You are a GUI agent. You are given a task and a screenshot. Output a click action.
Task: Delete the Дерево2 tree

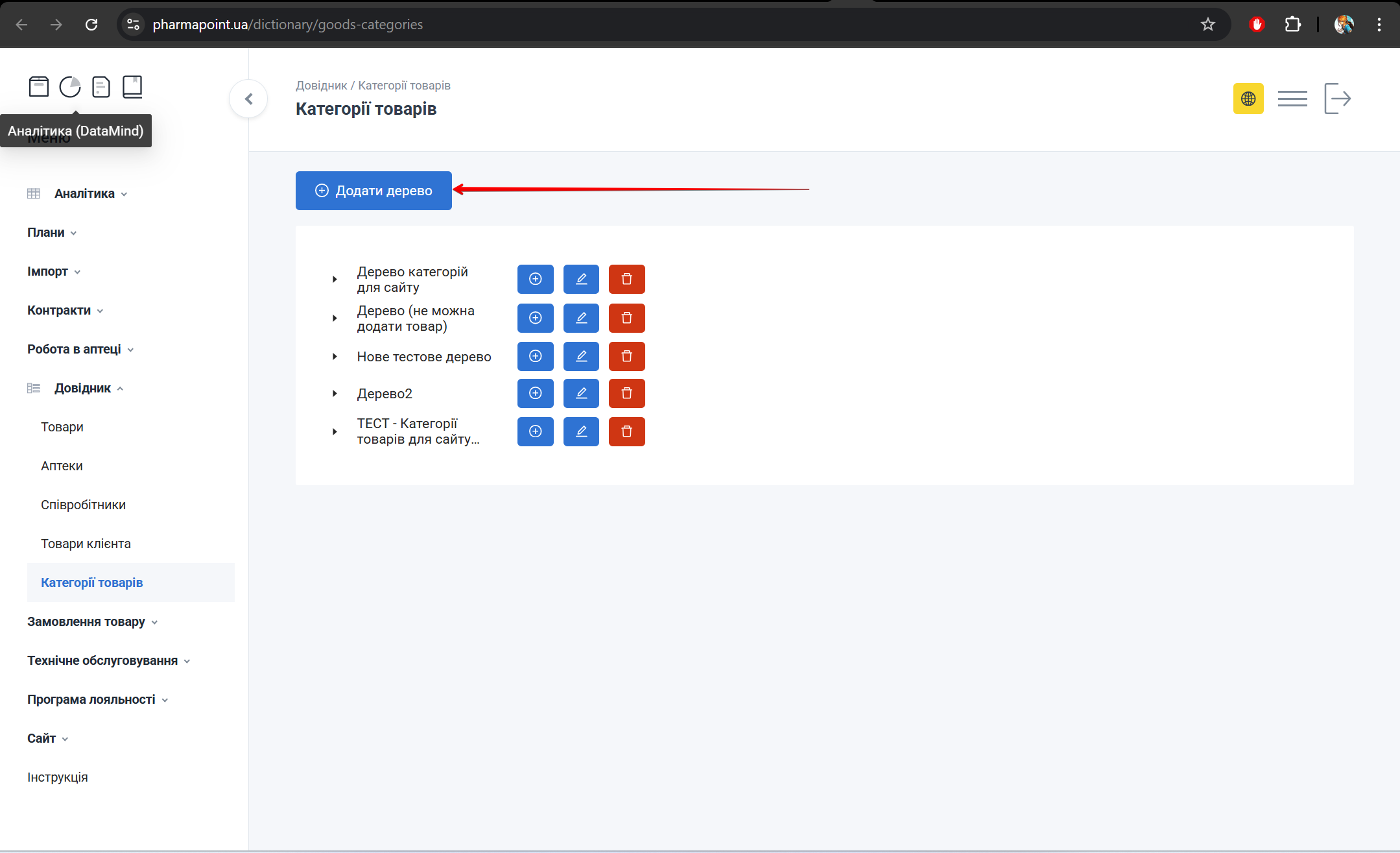(626, 393)
